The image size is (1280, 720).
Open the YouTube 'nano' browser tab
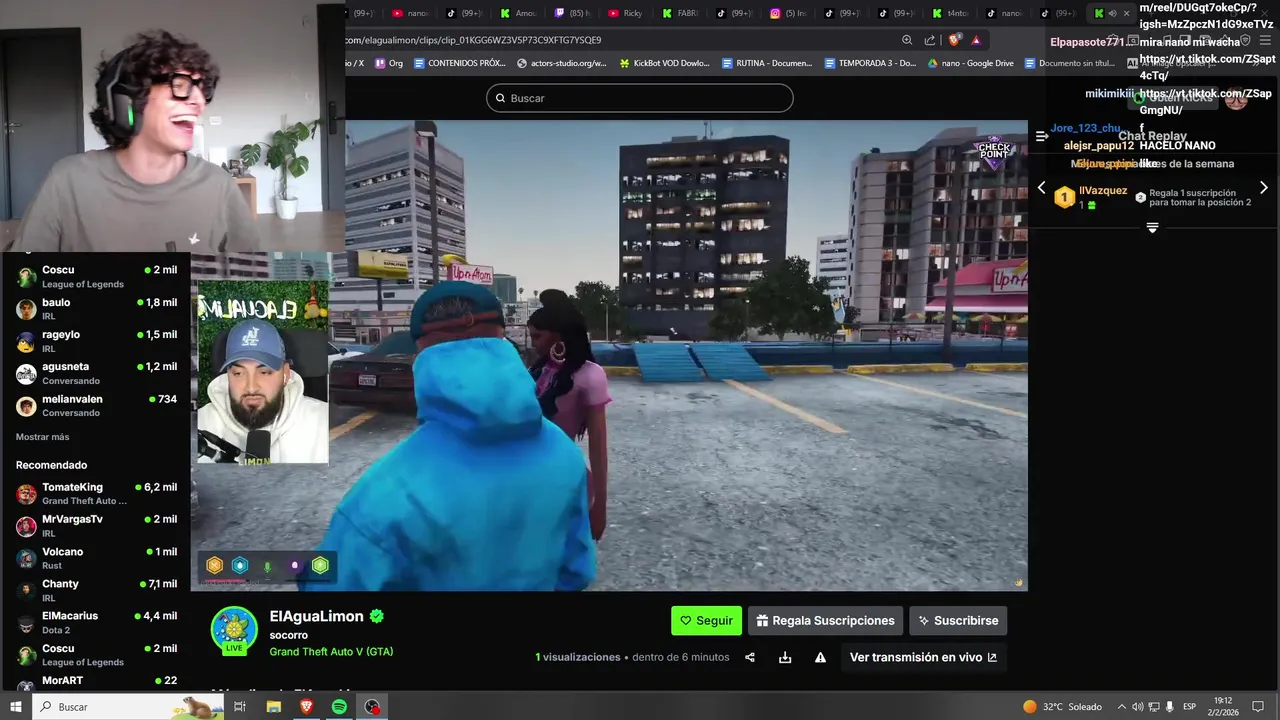point(410,13)
